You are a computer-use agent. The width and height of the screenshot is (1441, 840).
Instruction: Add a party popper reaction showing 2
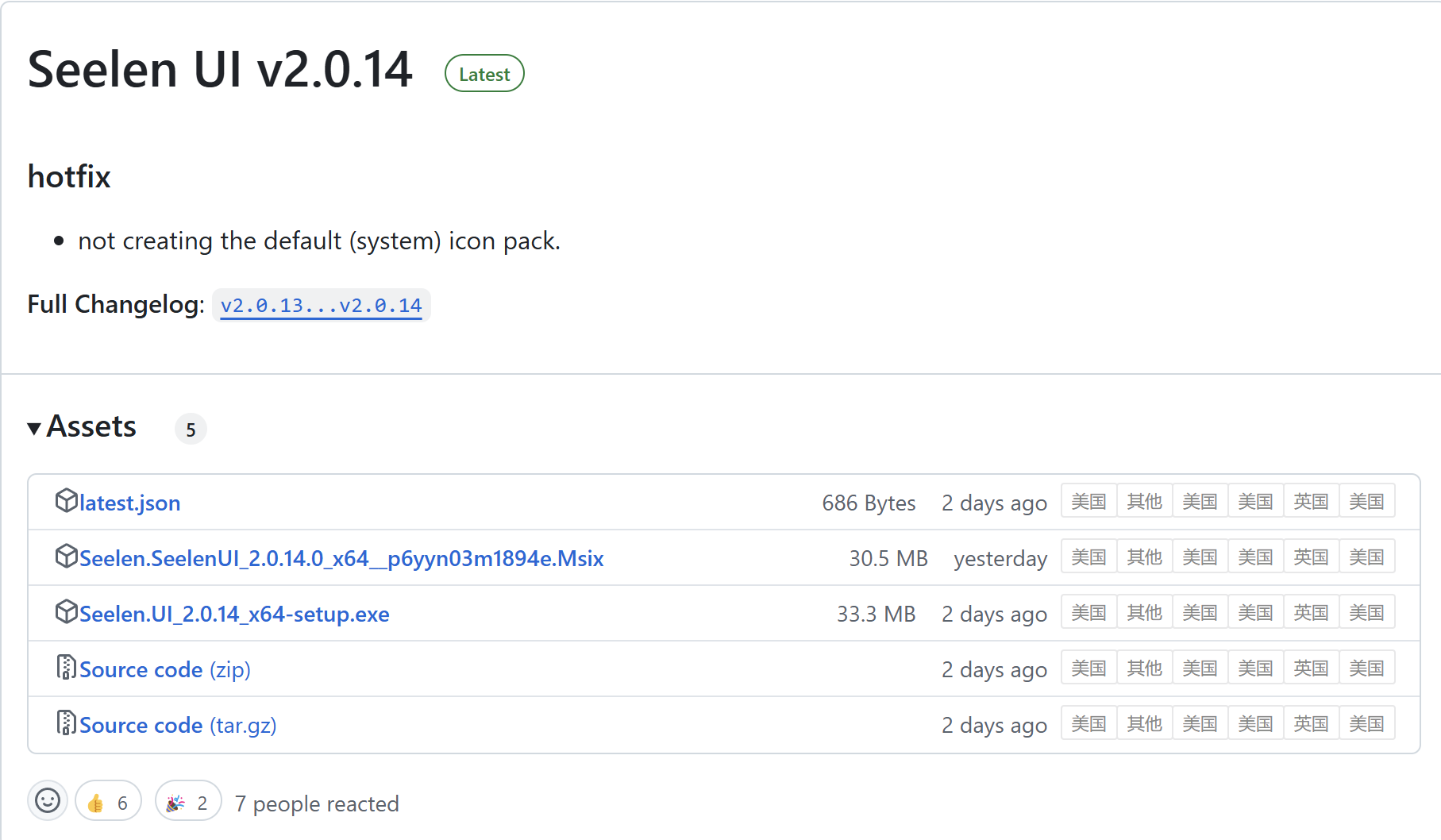(188, 802)
